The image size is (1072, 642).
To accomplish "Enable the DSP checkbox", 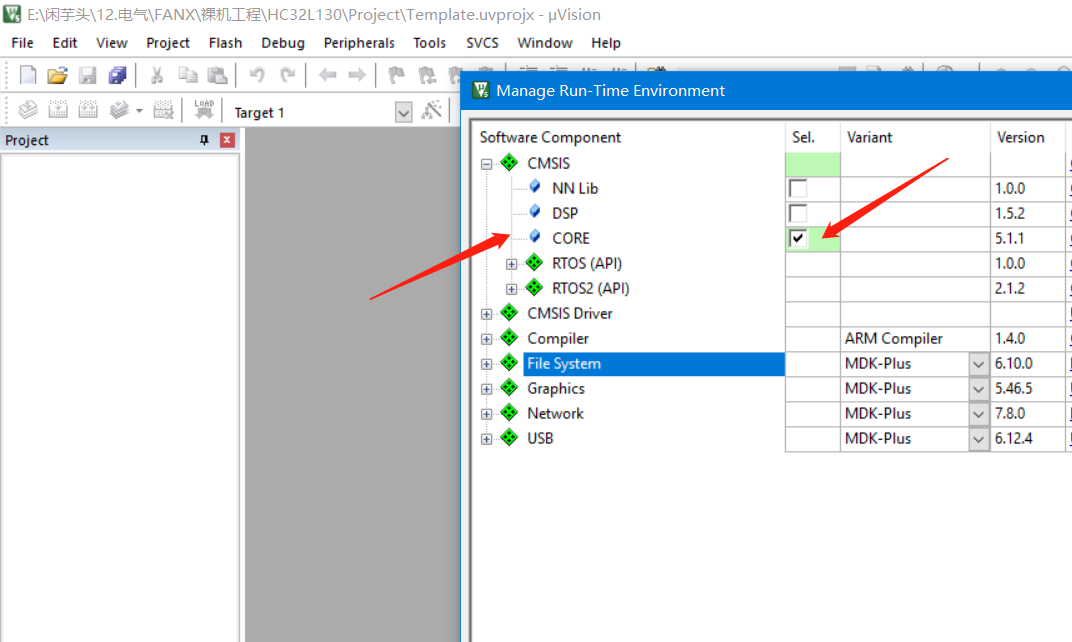I will click(798, 213).
